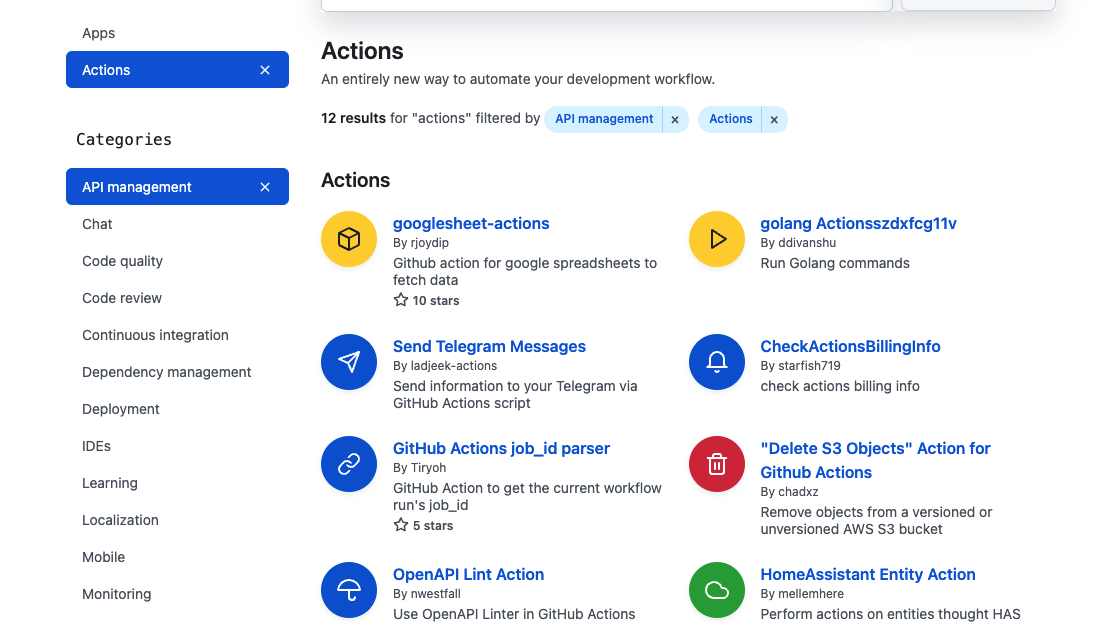1100x625 pixels.
Task: Click the red trash icon for Delete S3 Objects
Action: (x=717, y=464)
